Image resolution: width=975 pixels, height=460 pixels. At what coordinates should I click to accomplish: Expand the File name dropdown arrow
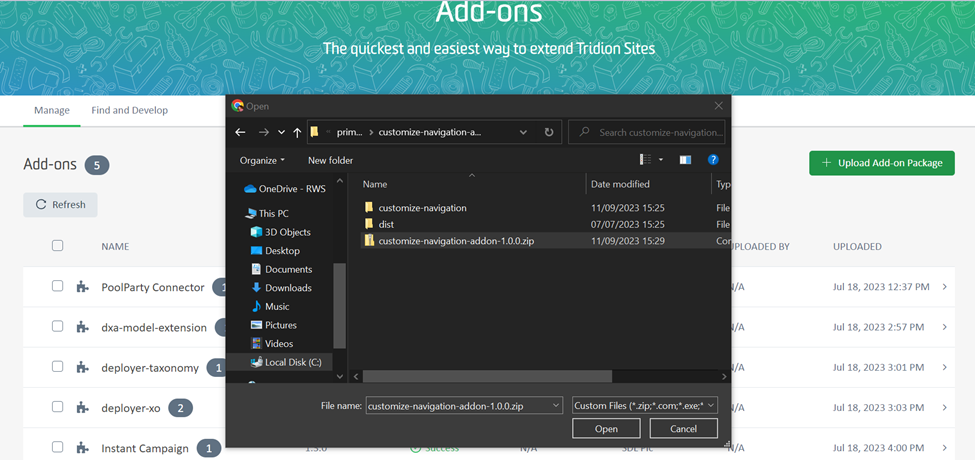click(555, 406)
